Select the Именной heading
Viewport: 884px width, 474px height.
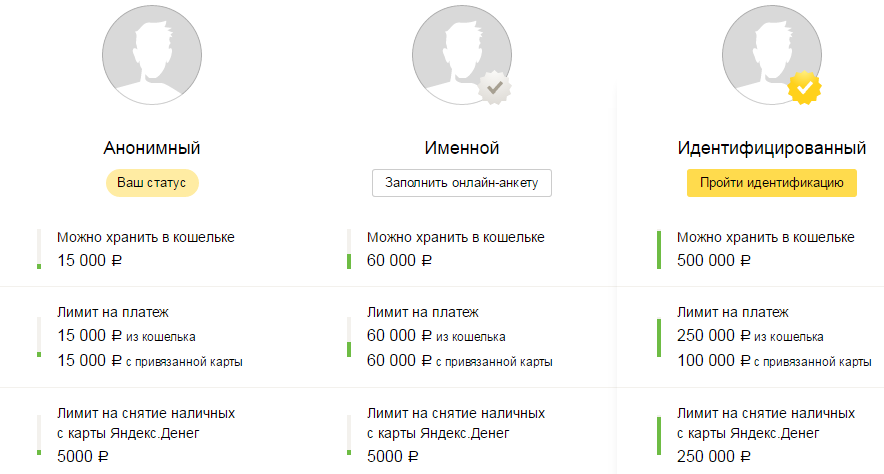click(462, 149)
